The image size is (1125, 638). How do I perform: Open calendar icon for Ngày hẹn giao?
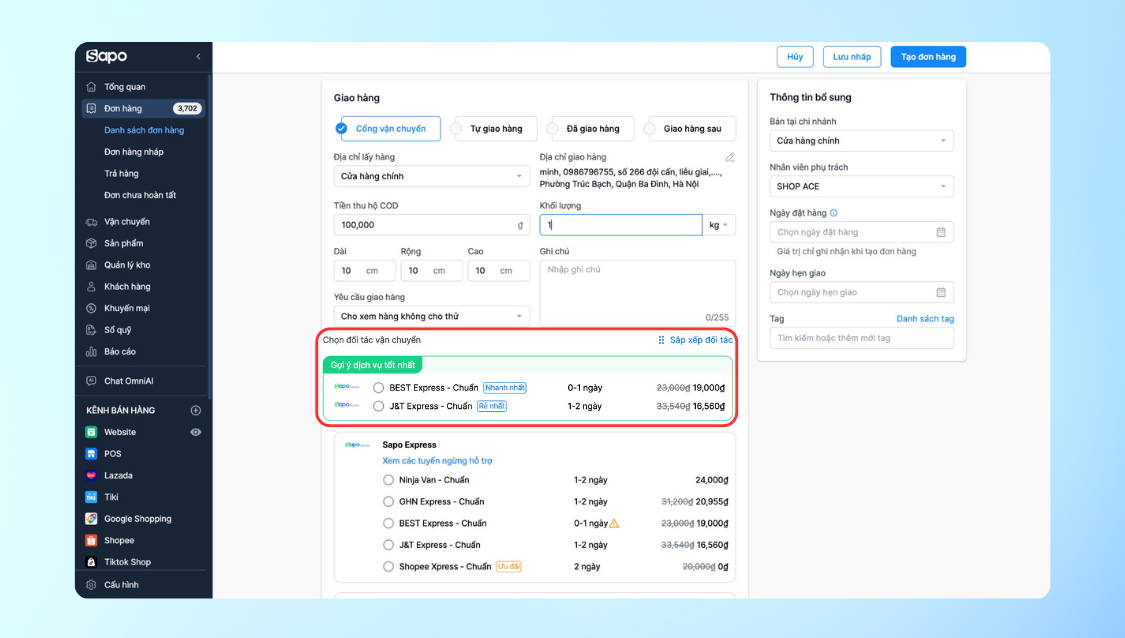[x=941, y=292]
